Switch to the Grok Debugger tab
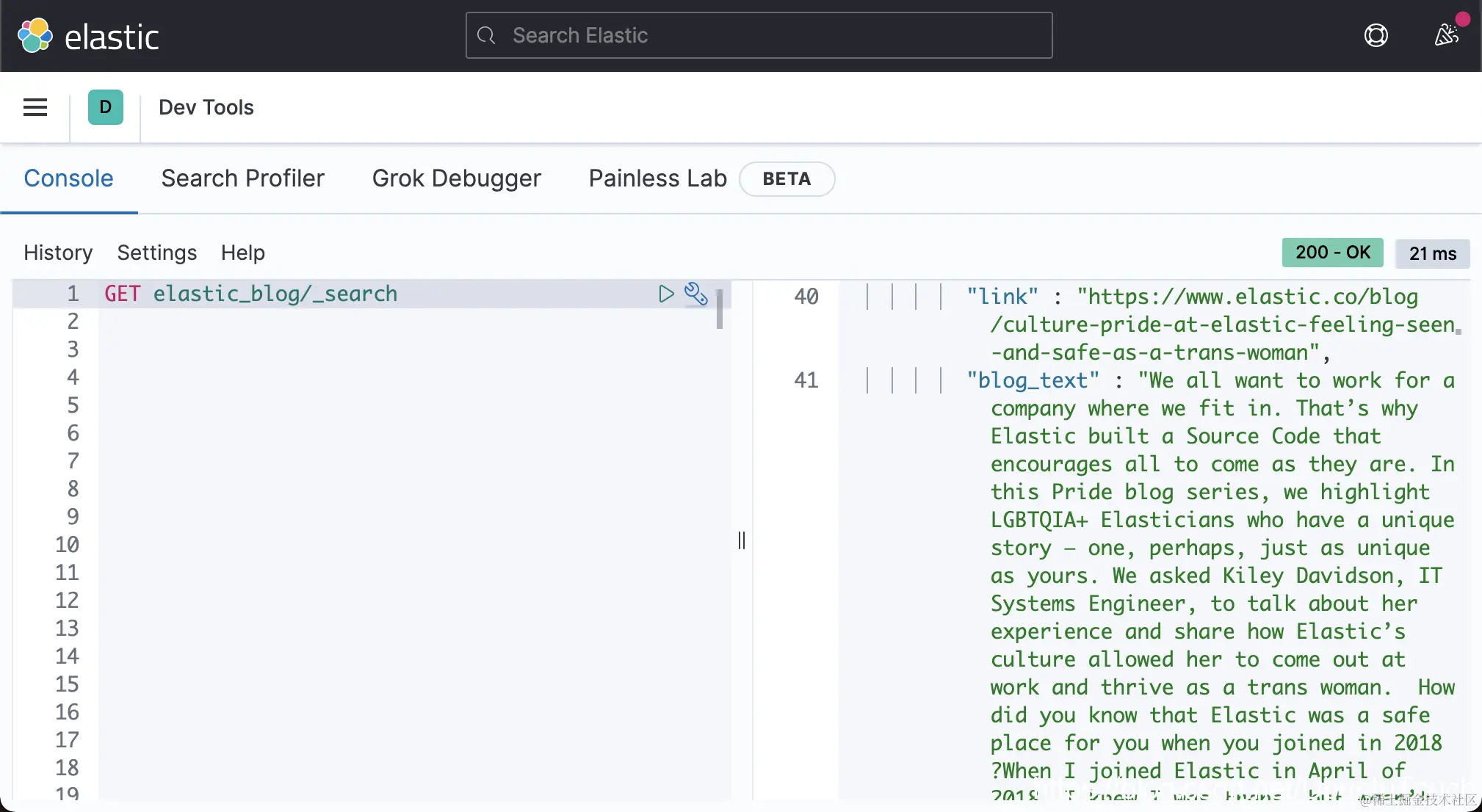This screenshot has height=812, width=1482. pos(456,178)
